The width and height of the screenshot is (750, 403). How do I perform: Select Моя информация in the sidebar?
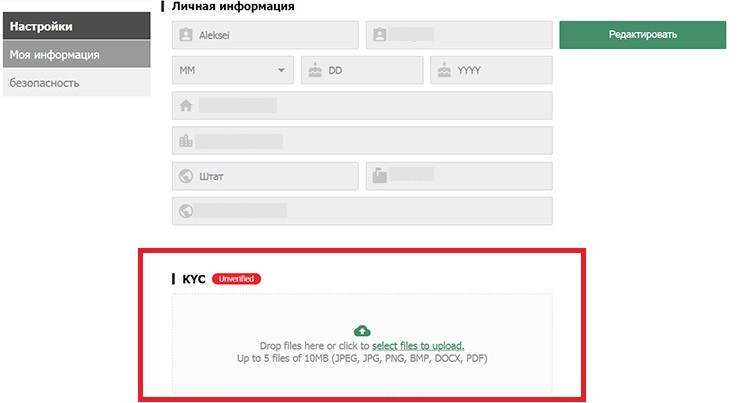click(77, 54)
